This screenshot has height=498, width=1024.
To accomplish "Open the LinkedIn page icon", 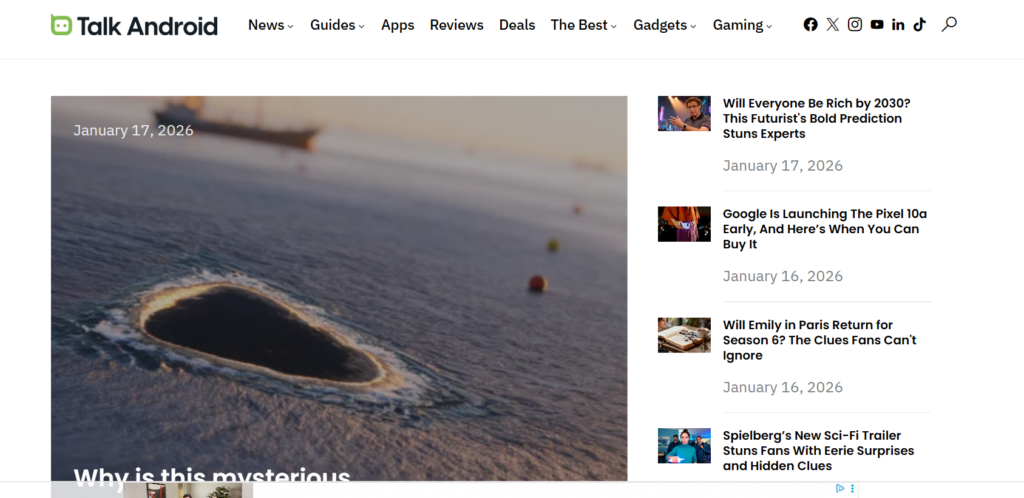I will pos(898,25).
